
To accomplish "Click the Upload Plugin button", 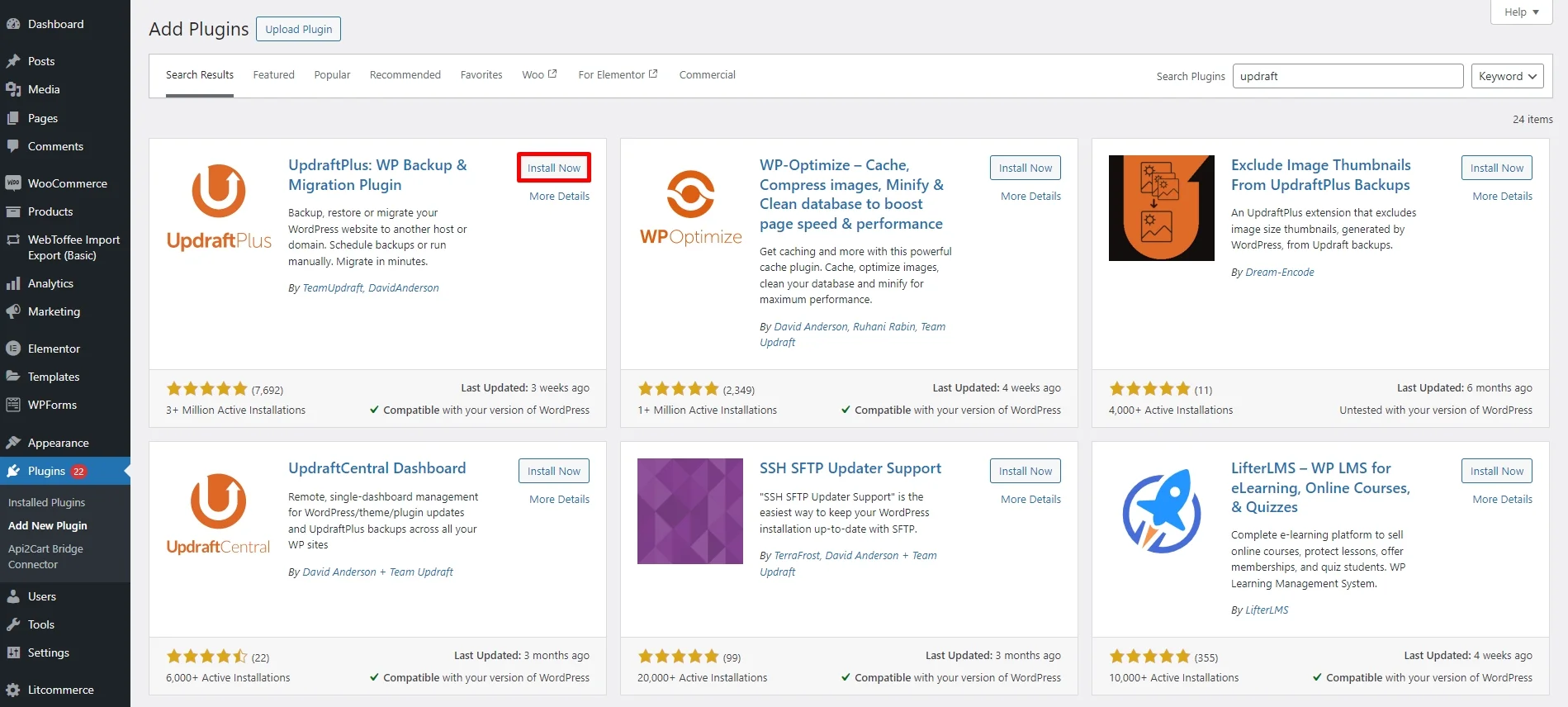I will 298,29.
